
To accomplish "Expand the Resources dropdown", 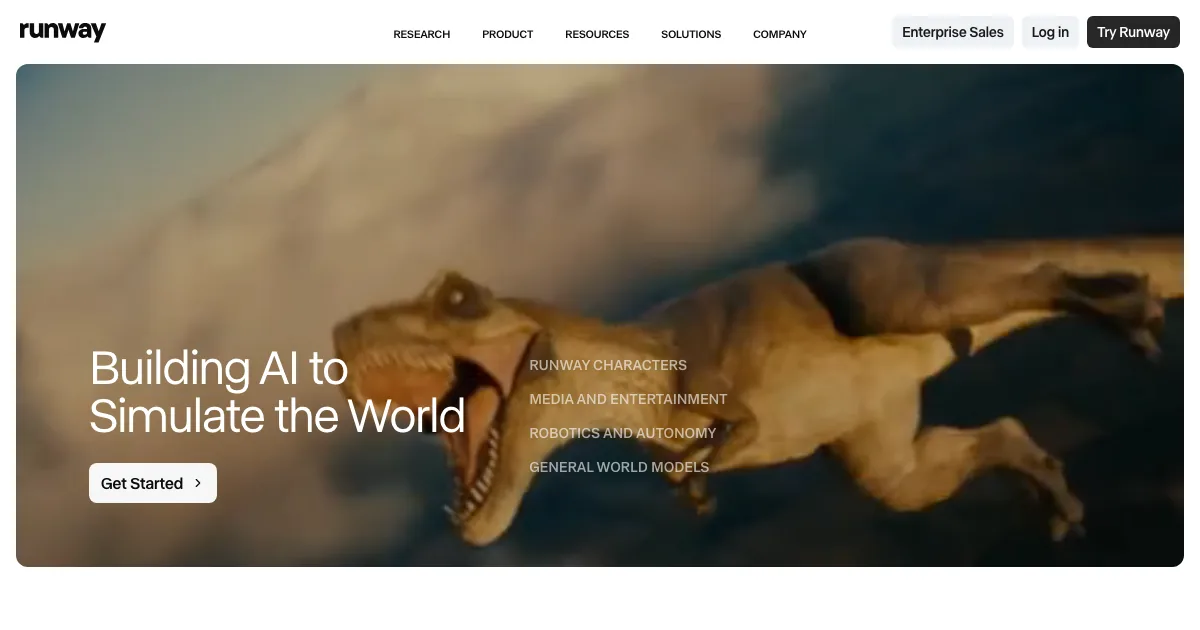I will (597, 34).
